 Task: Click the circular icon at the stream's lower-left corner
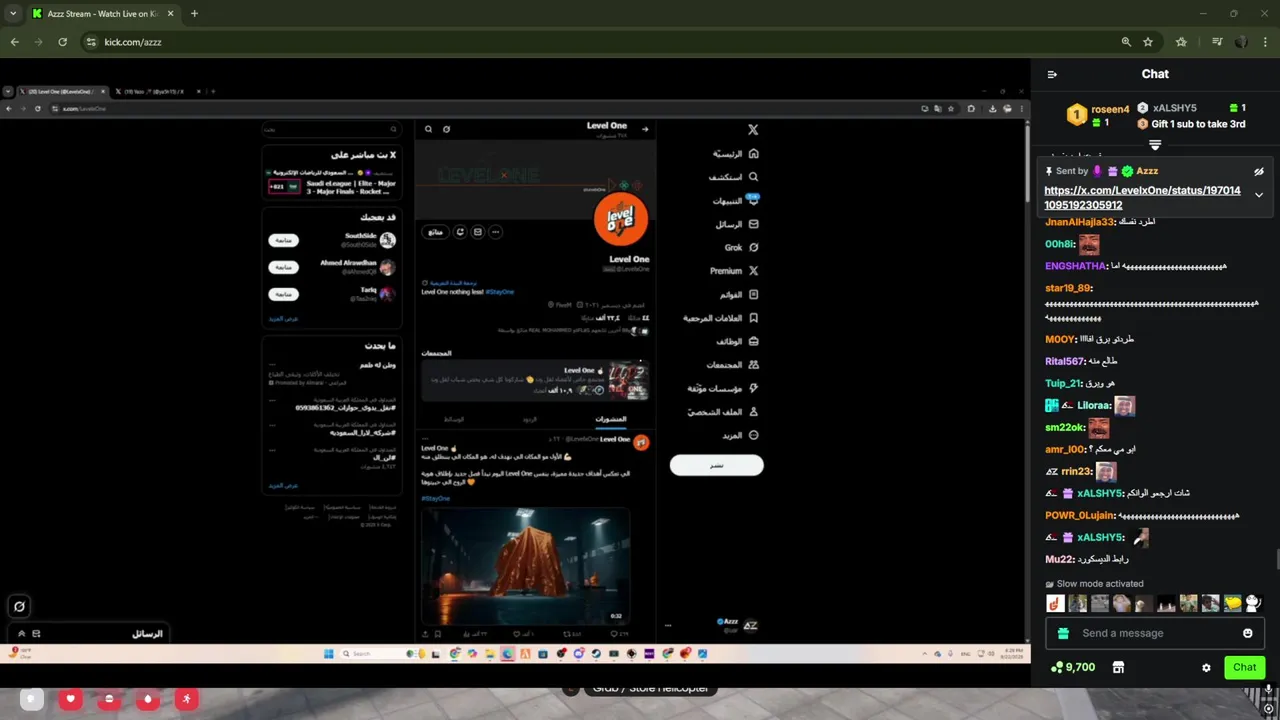(x=19, y=606)
